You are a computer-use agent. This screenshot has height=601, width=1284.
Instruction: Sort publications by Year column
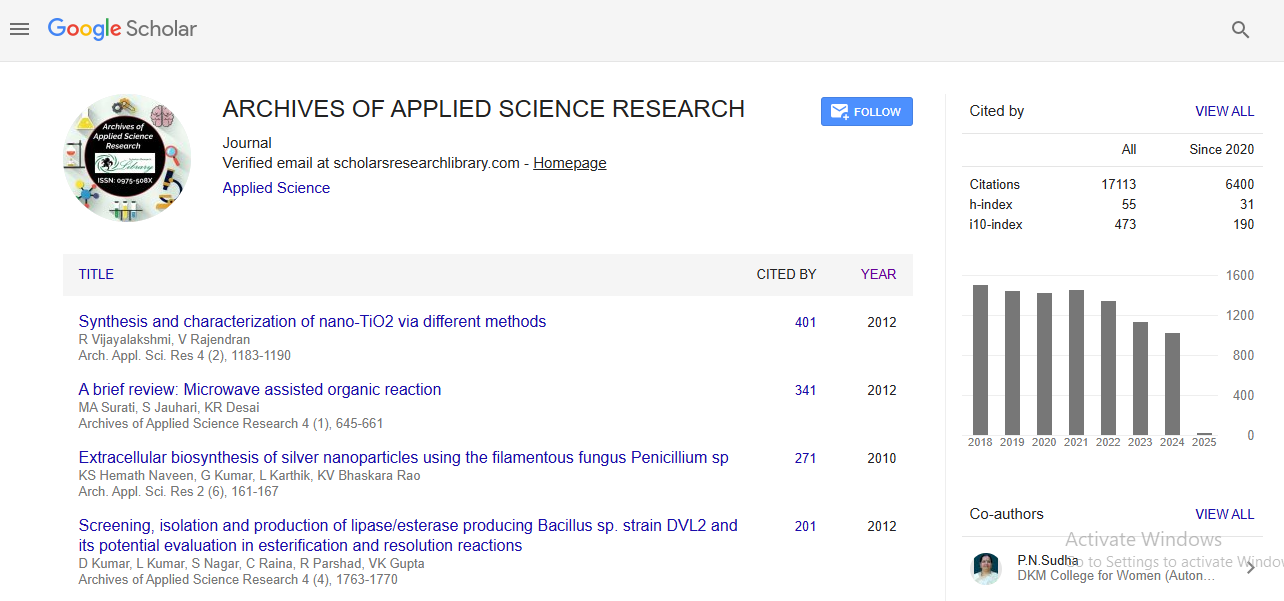(x=878, y=274)
